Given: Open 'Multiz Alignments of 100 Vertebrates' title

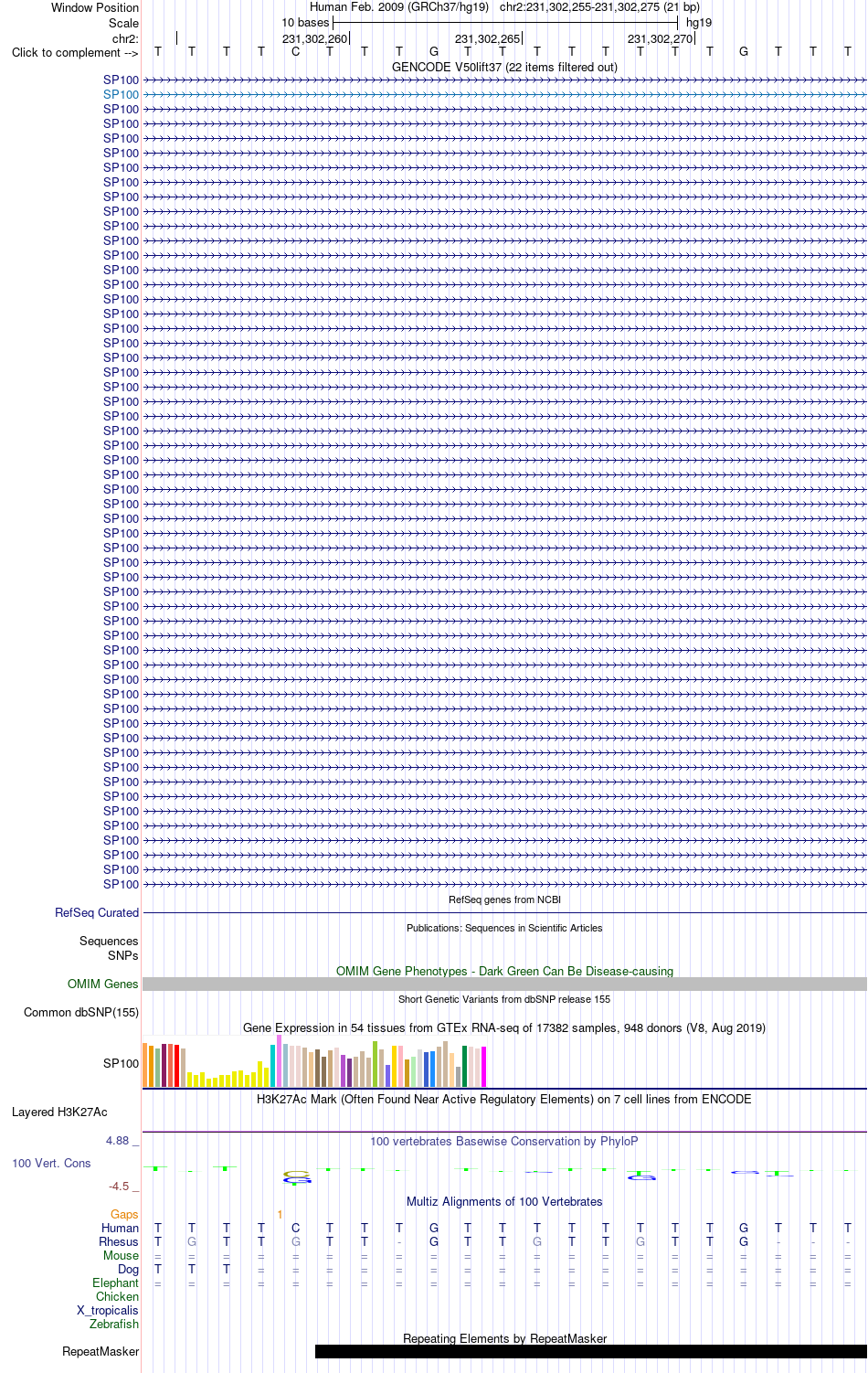Looking at the screenshot, I should coord(504,1201).
